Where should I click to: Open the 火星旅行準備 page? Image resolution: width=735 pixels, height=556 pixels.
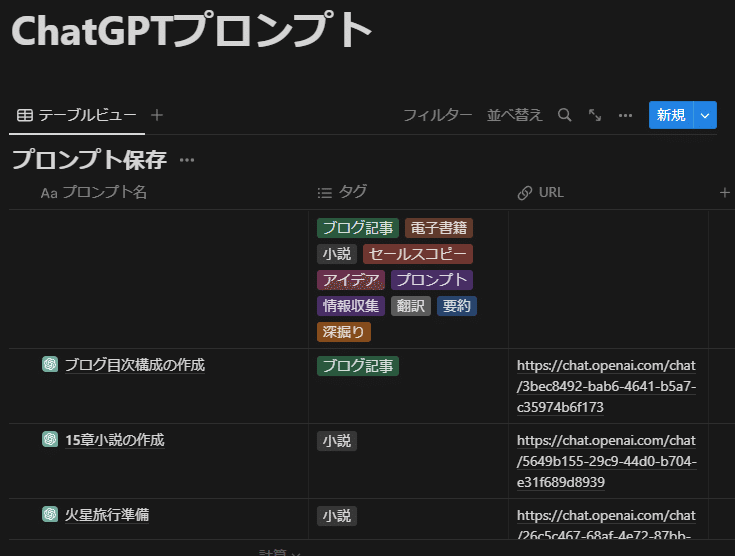coord(107,515)
